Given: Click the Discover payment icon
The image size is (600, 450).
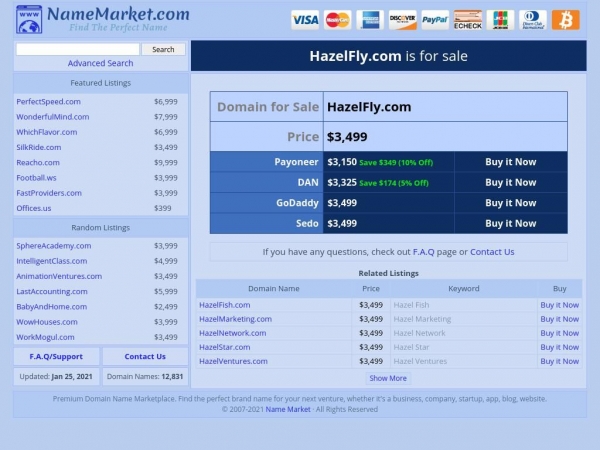Looking at the screenshot, I should click(x=403, y=20).
